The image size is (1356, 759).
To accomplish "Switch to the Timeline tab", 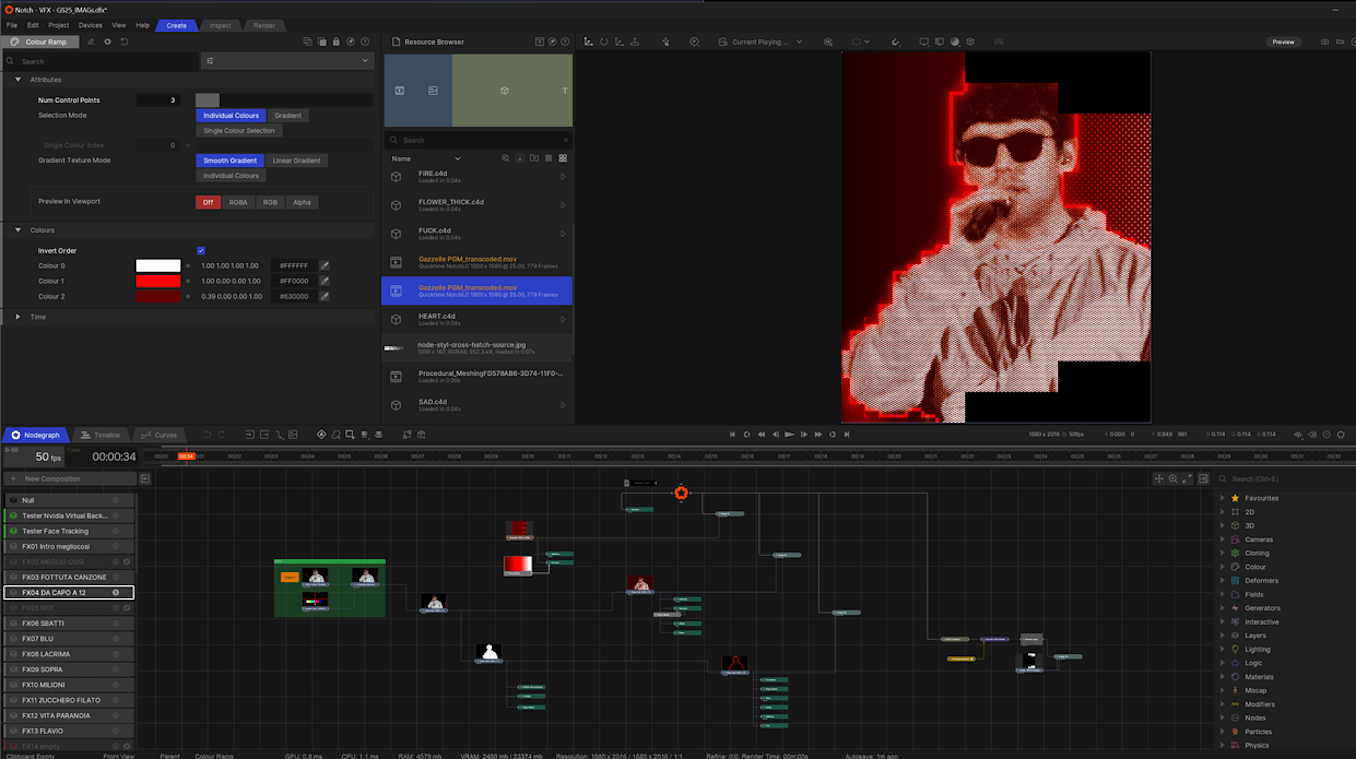I will coord(100,435).
